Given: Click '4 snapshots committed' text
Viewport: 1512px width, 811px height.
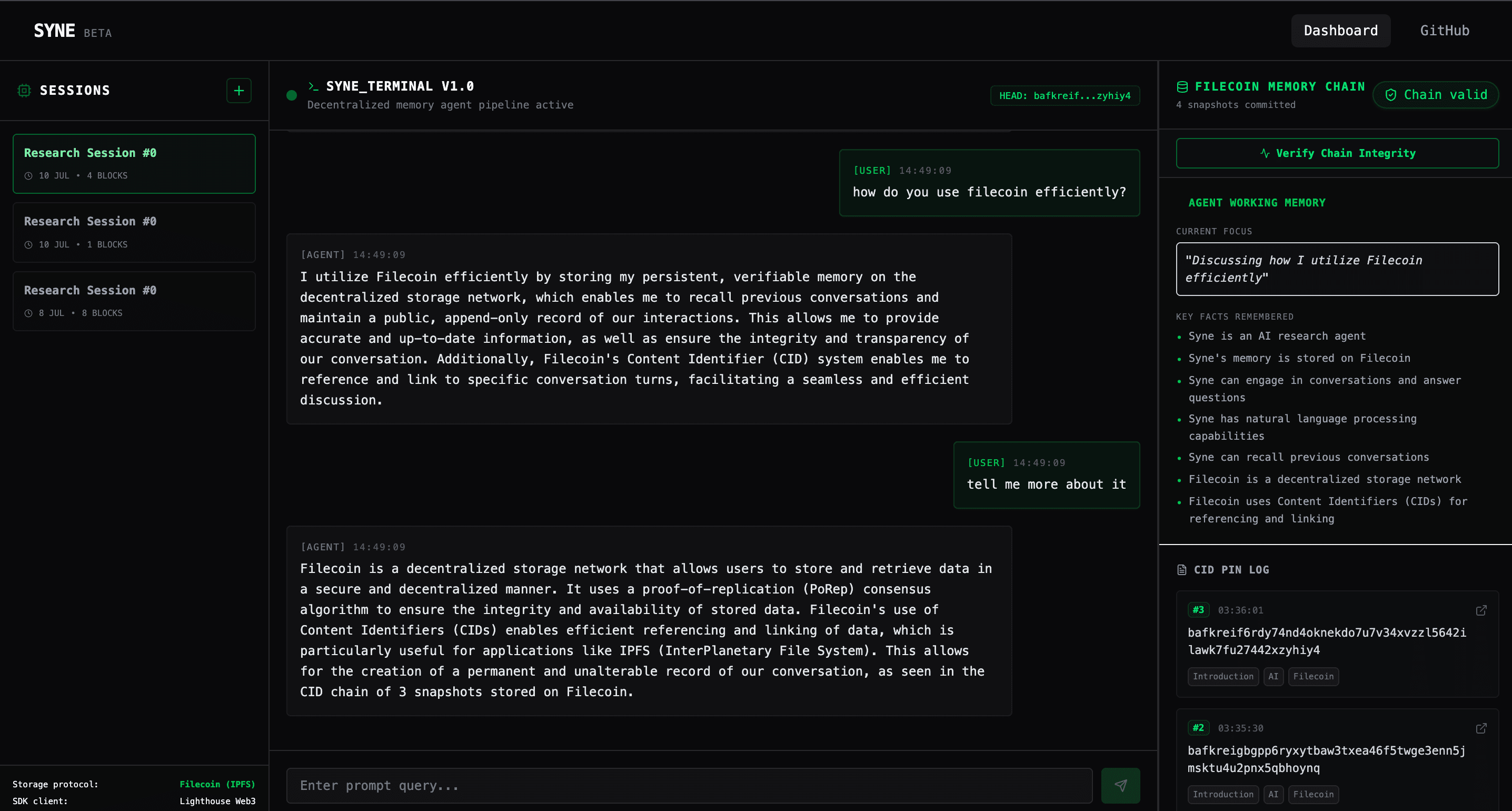Looking at the screenshot, I should click(x=1236, y=105).
